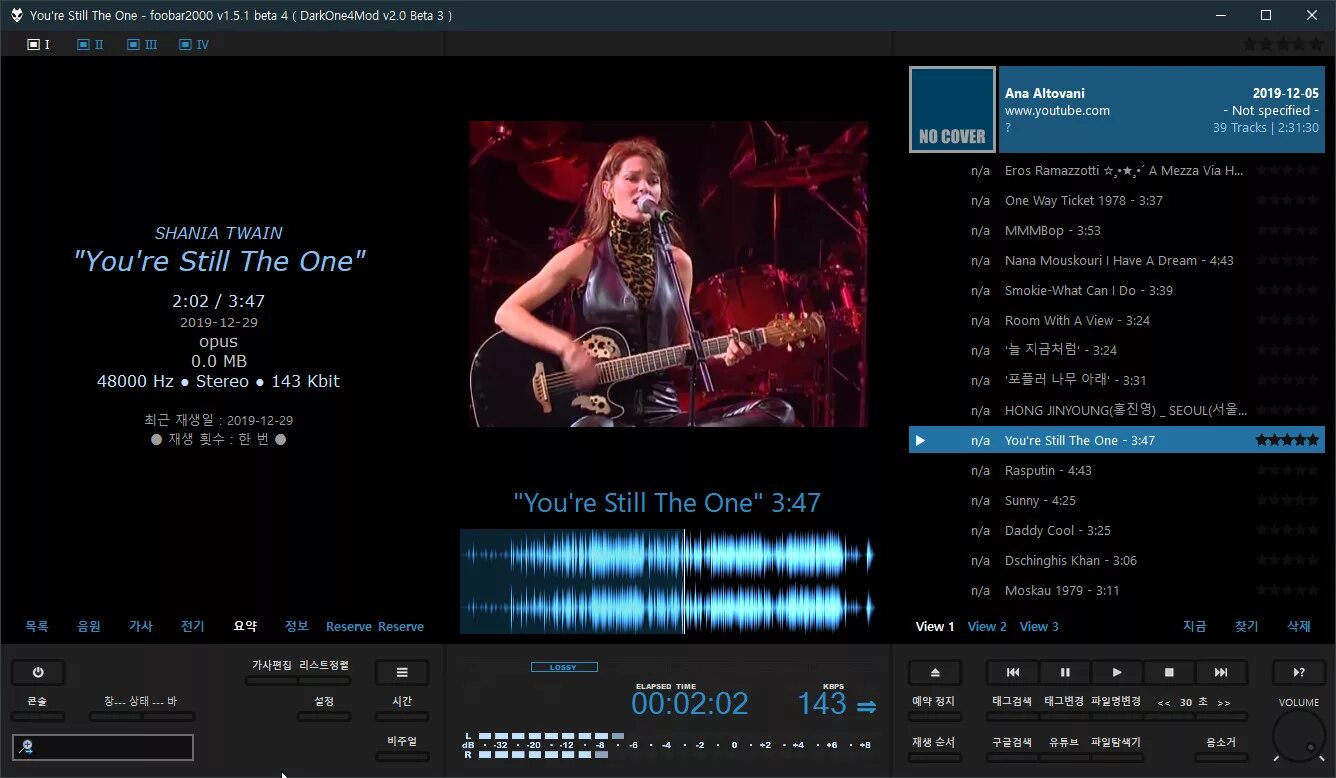Click the waveform seekbar to seek

(667, 581)
